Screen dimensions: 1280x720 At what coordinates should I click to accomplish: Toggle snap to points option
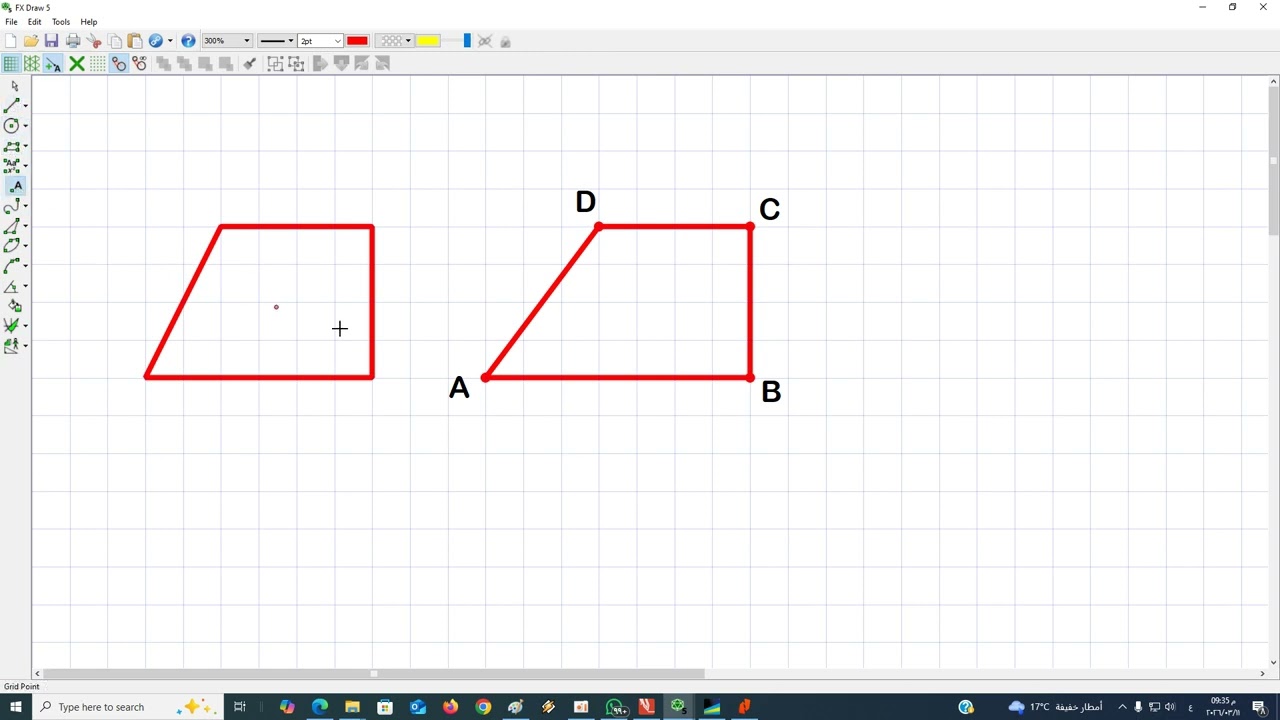tap(119, 63)
